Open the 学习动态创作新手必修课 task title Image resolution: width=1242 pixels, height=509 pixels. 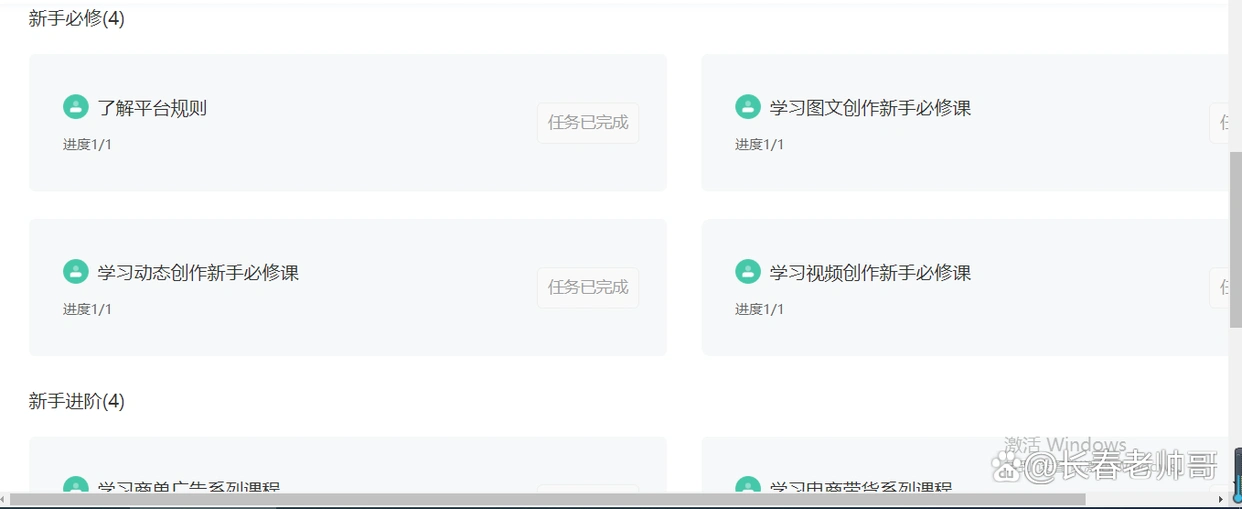coord(198,273)
